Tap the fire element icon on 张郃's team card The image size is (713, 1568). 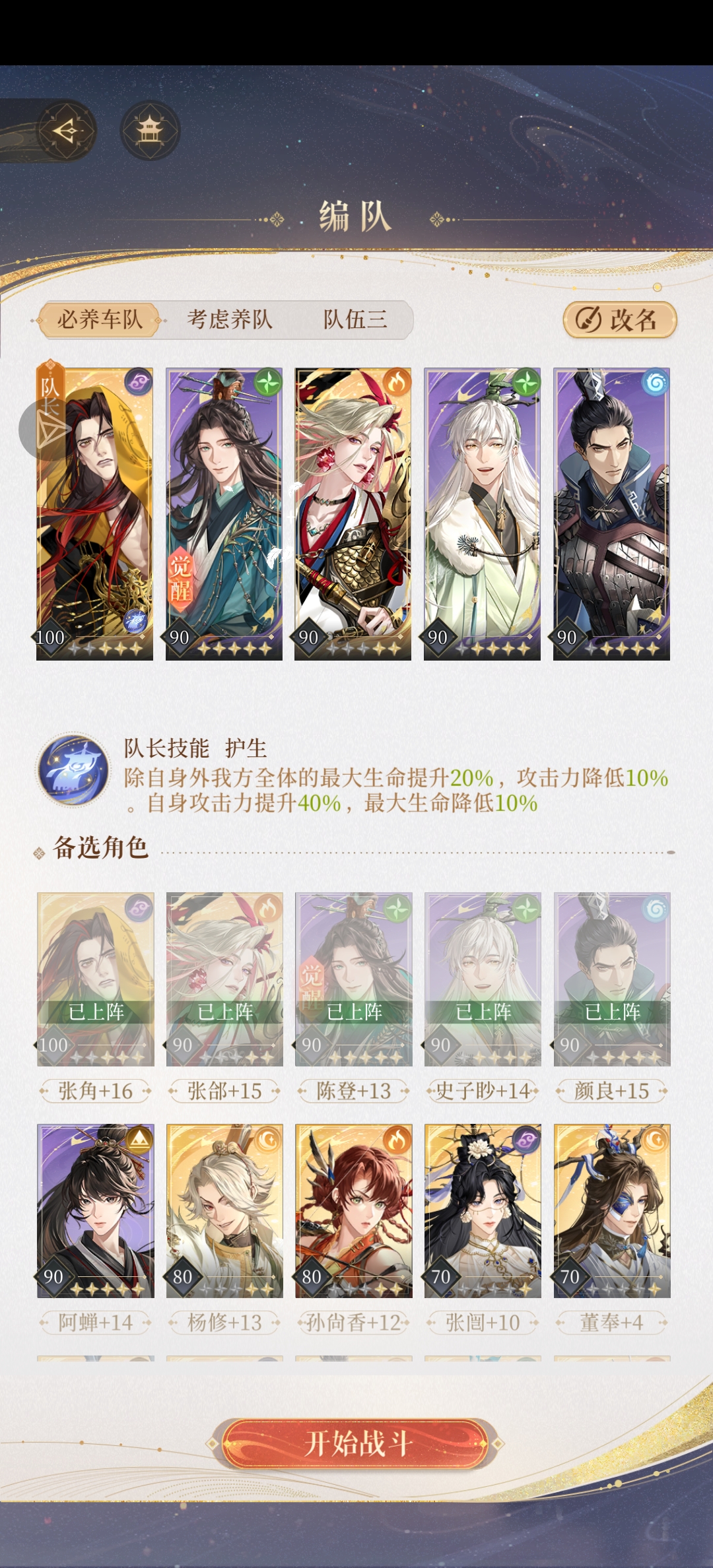[x=397, y=382]
